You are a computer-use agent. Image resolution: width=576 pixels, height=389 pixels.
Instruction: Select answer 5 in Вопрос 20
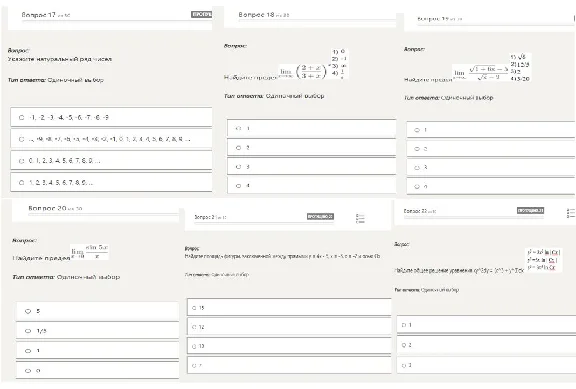(x=97, y=311)
